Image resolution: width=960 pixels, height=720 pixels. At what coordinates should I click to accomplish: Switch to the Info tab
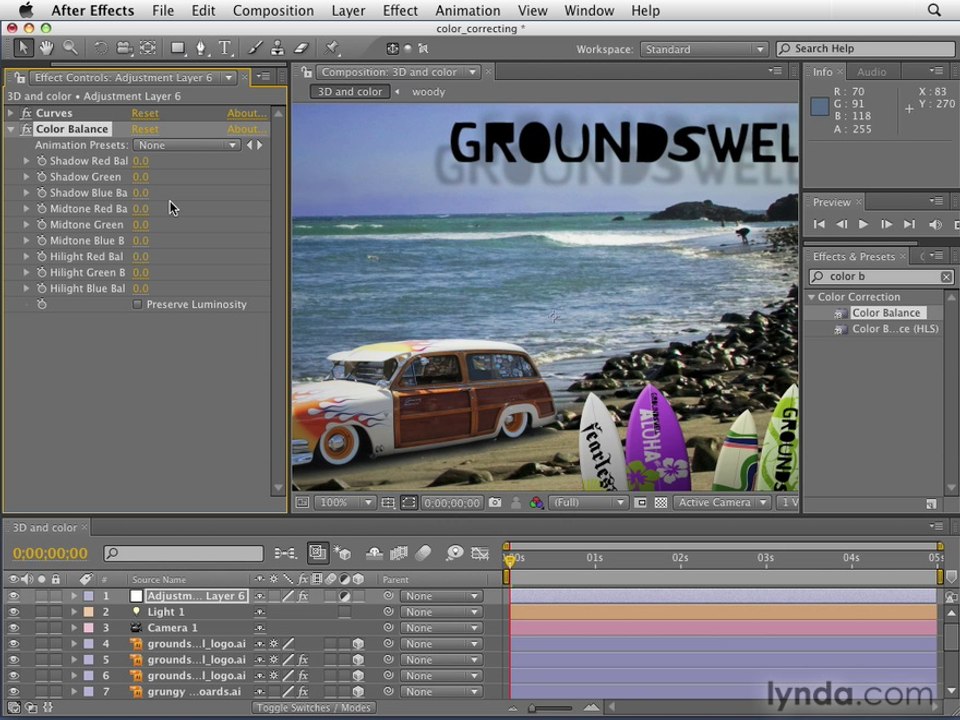[x=822, y=72]
